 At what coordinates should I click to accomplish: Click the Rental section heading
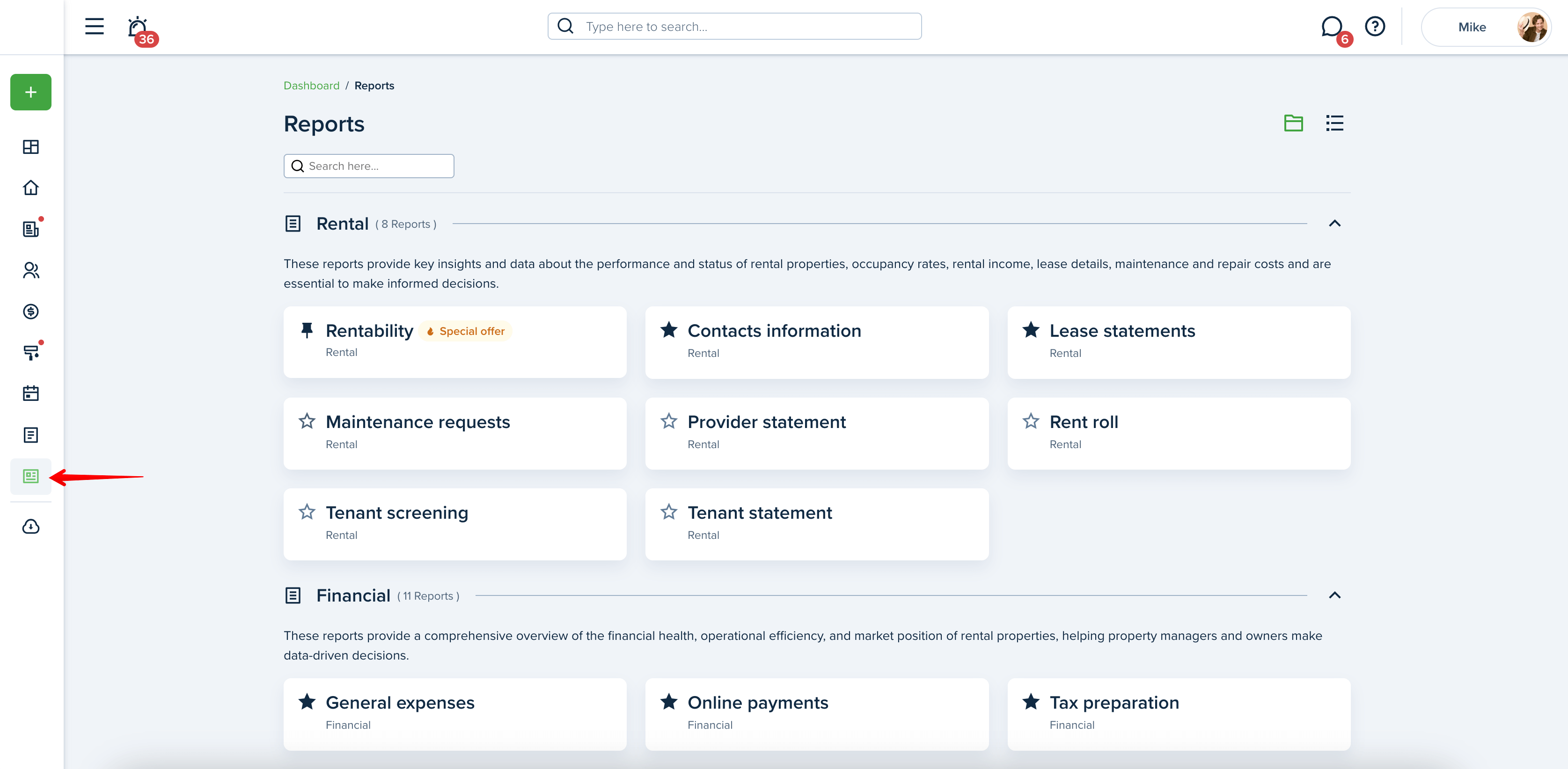(x=342, y=224)
